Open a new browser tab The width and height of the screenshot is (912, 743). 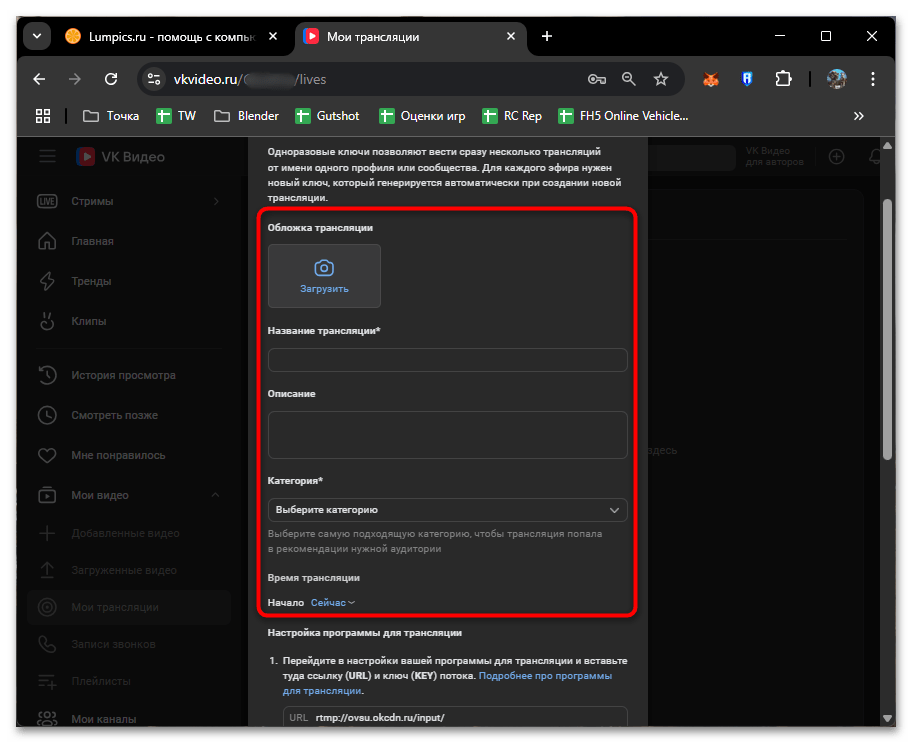547,37
